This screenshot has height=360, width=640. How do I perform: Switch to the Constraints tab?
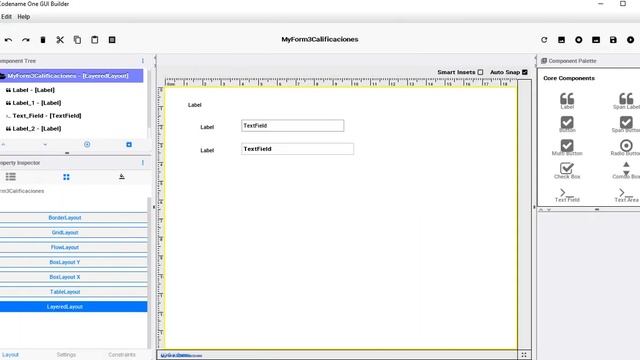pyautogui.click(x=122, y=355)
